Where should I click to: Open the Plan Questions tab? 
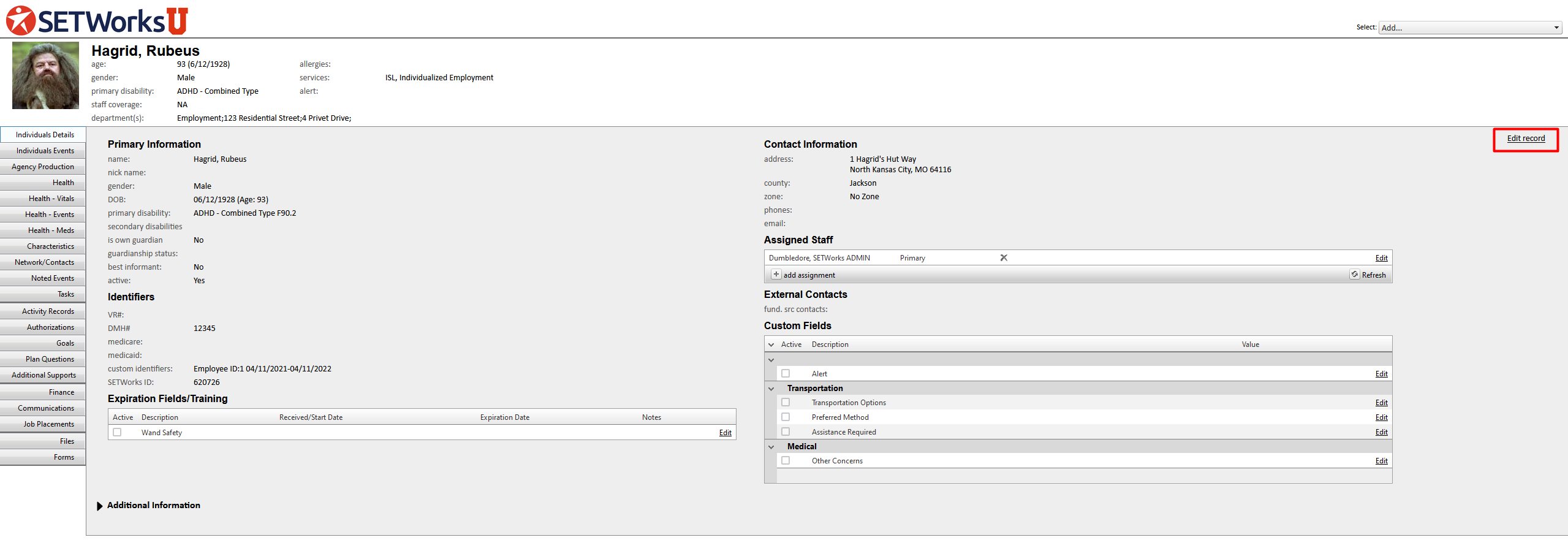pyautogui.click(x=43, y=359)
